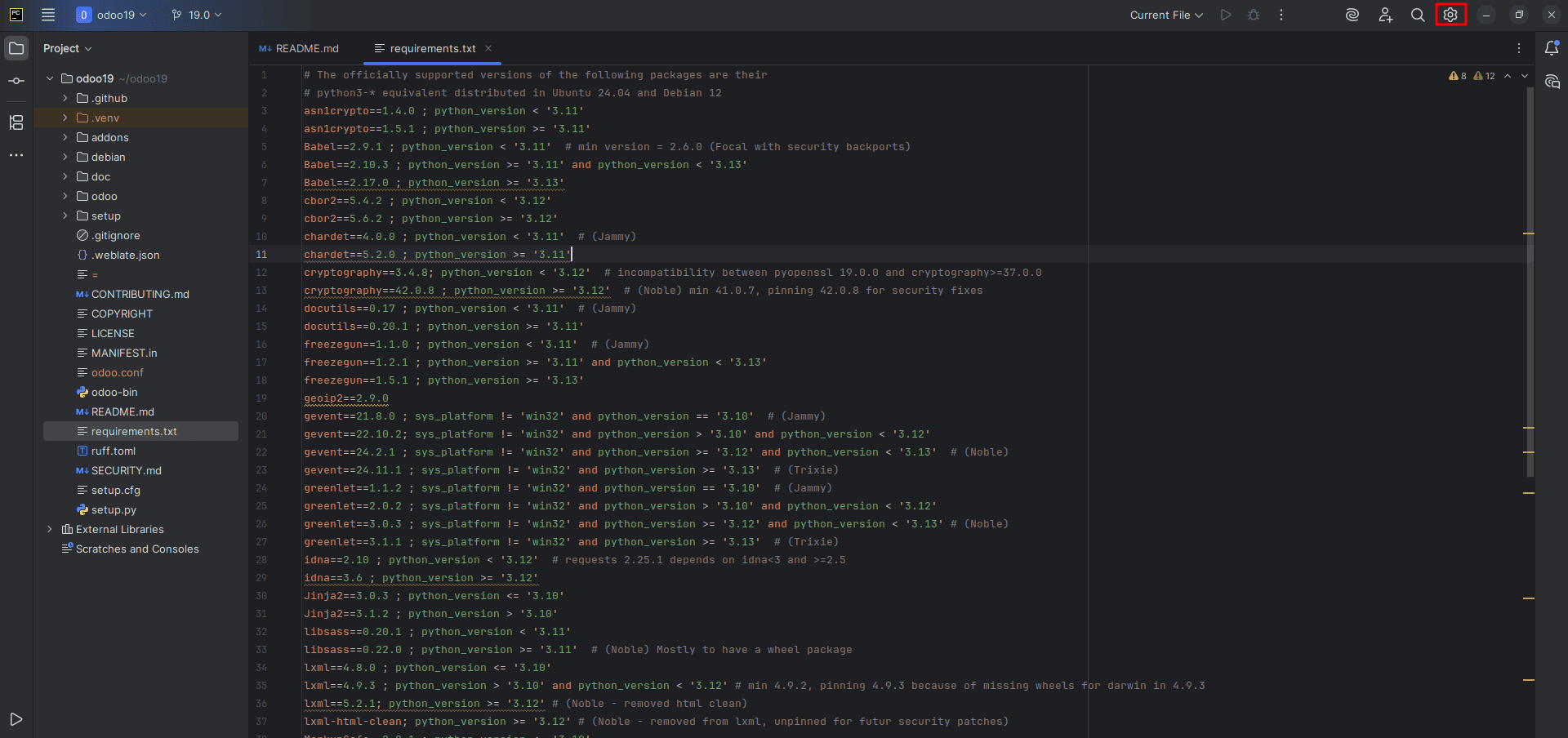
Task: Open AI chat tool window on right stripe
Action: (1552, 81)
